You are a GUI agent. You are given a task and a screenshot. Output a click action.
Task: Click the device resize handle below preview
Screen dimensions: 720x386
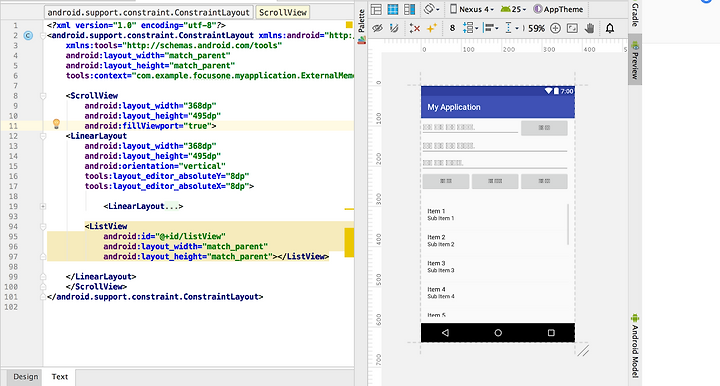(583, 351)
